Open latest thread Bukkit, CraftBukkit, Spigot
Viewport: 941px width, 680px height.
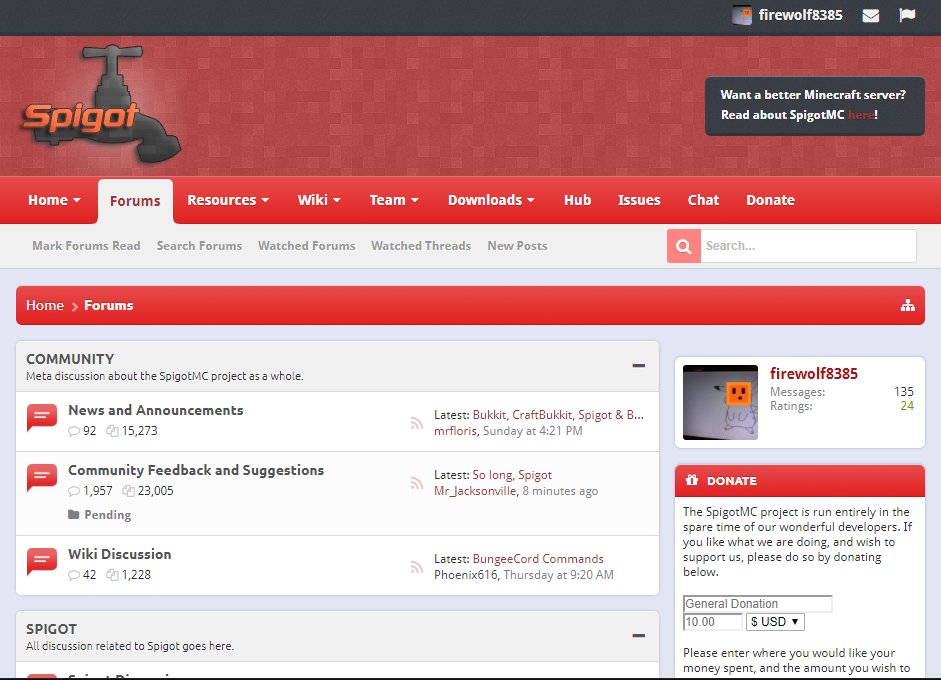pos(558,415)
